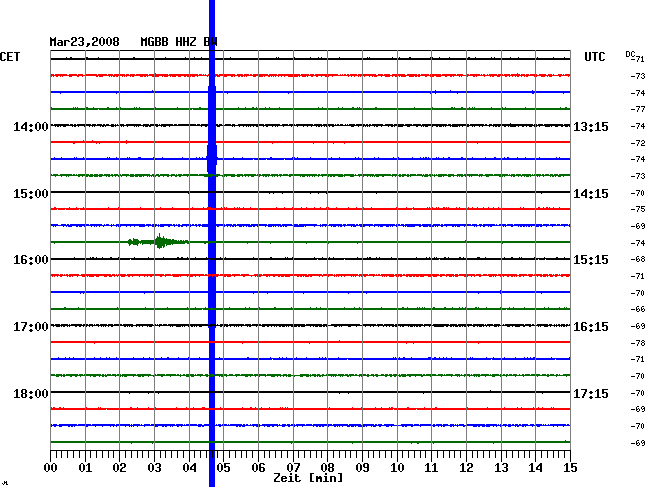Select minute 10 on the time axis
The width and height of the screenshot is (650, 494).
pyautogui.click(x=397, y=468)
